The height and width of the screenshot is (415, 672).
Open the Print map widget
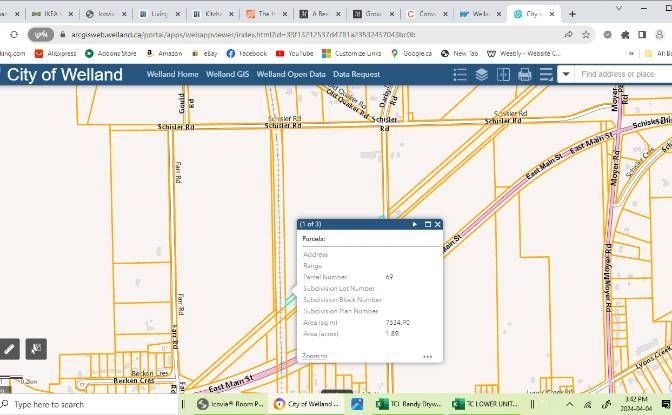click(525, 75)
